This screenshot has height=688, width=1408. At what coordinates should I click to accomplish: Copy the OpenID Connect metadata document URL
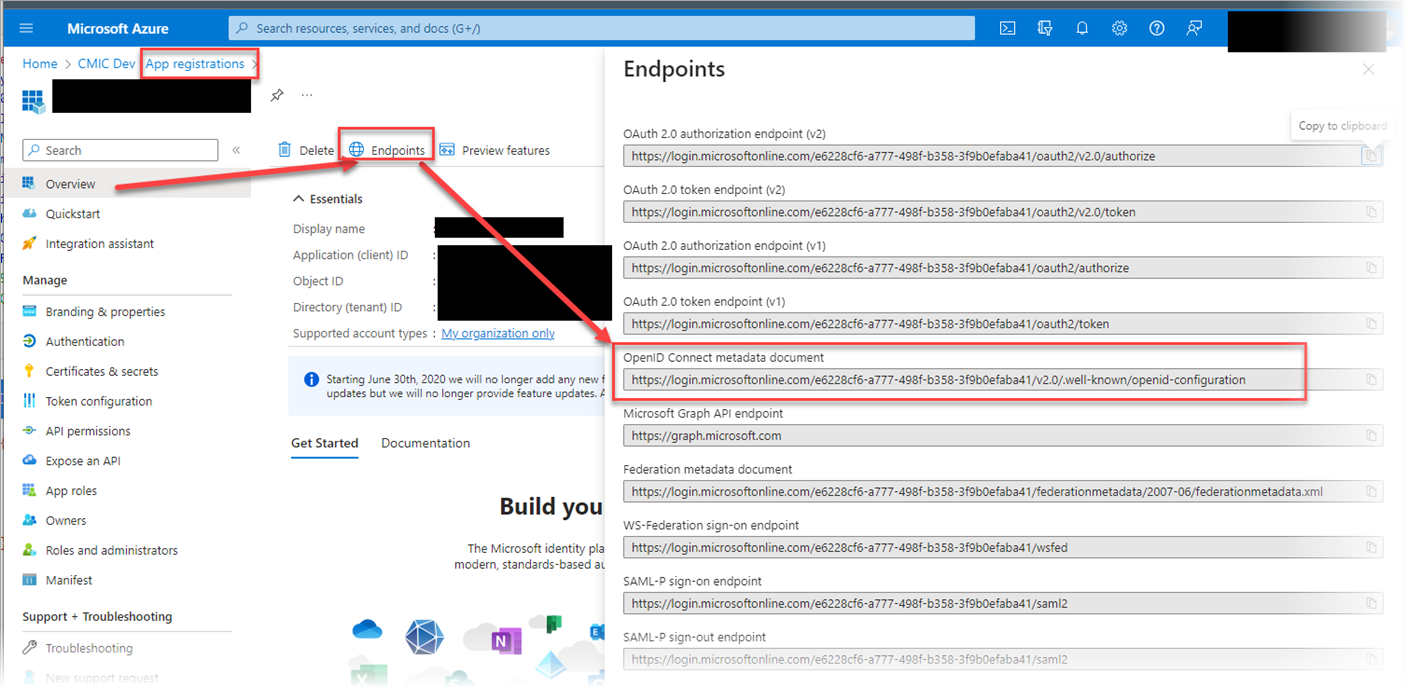click(1372, 380)
